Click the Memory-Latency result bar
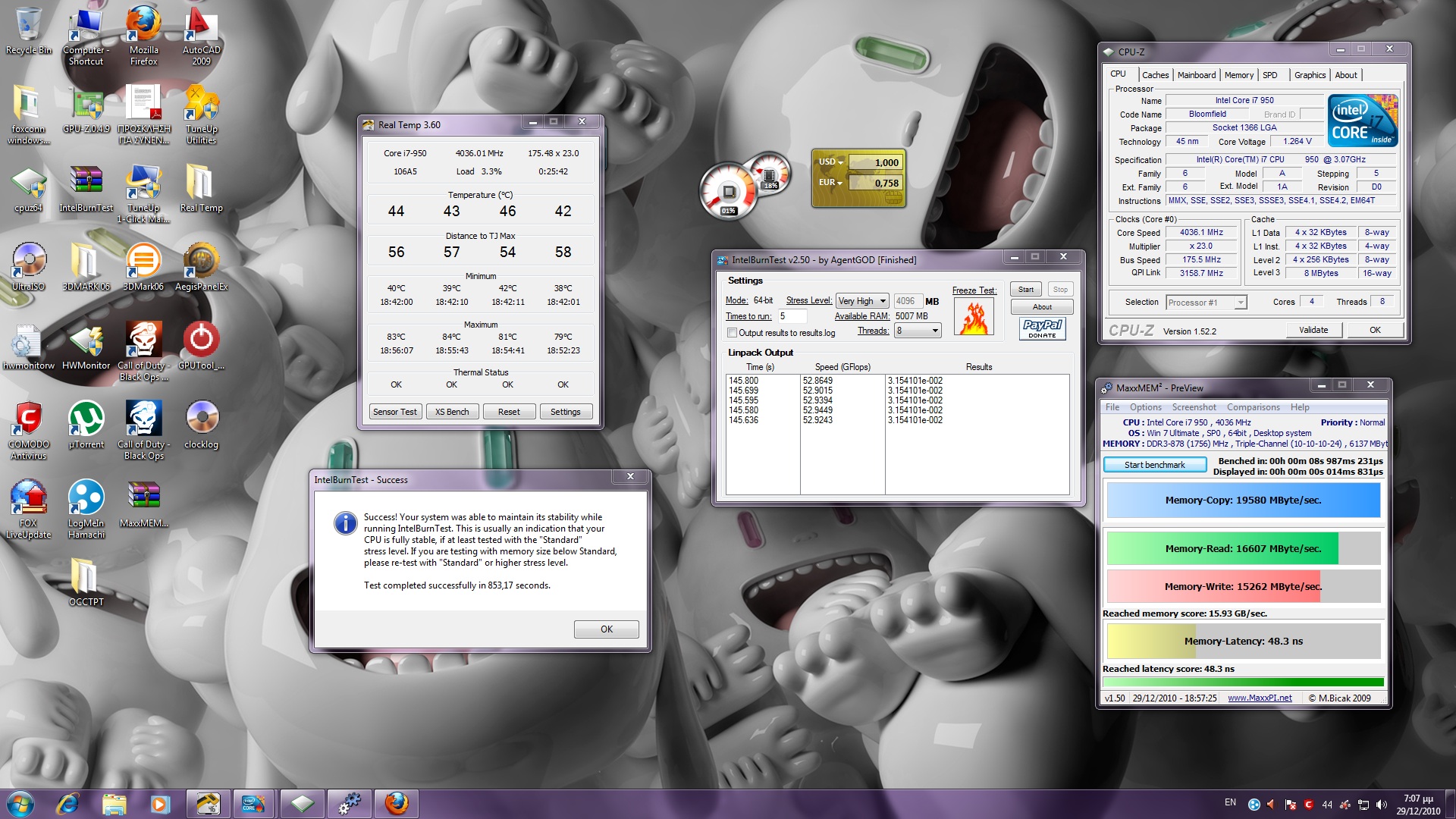Viewport: 1456px width, 819px height. tap(1243, 642)
